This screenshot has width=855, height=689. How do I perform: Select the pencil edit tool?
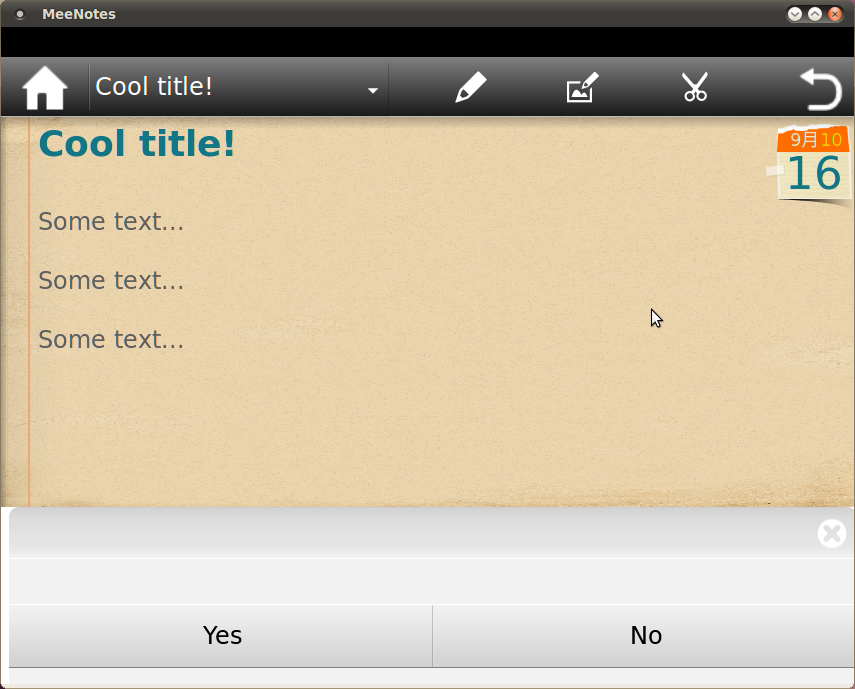[x=471, y=87]
